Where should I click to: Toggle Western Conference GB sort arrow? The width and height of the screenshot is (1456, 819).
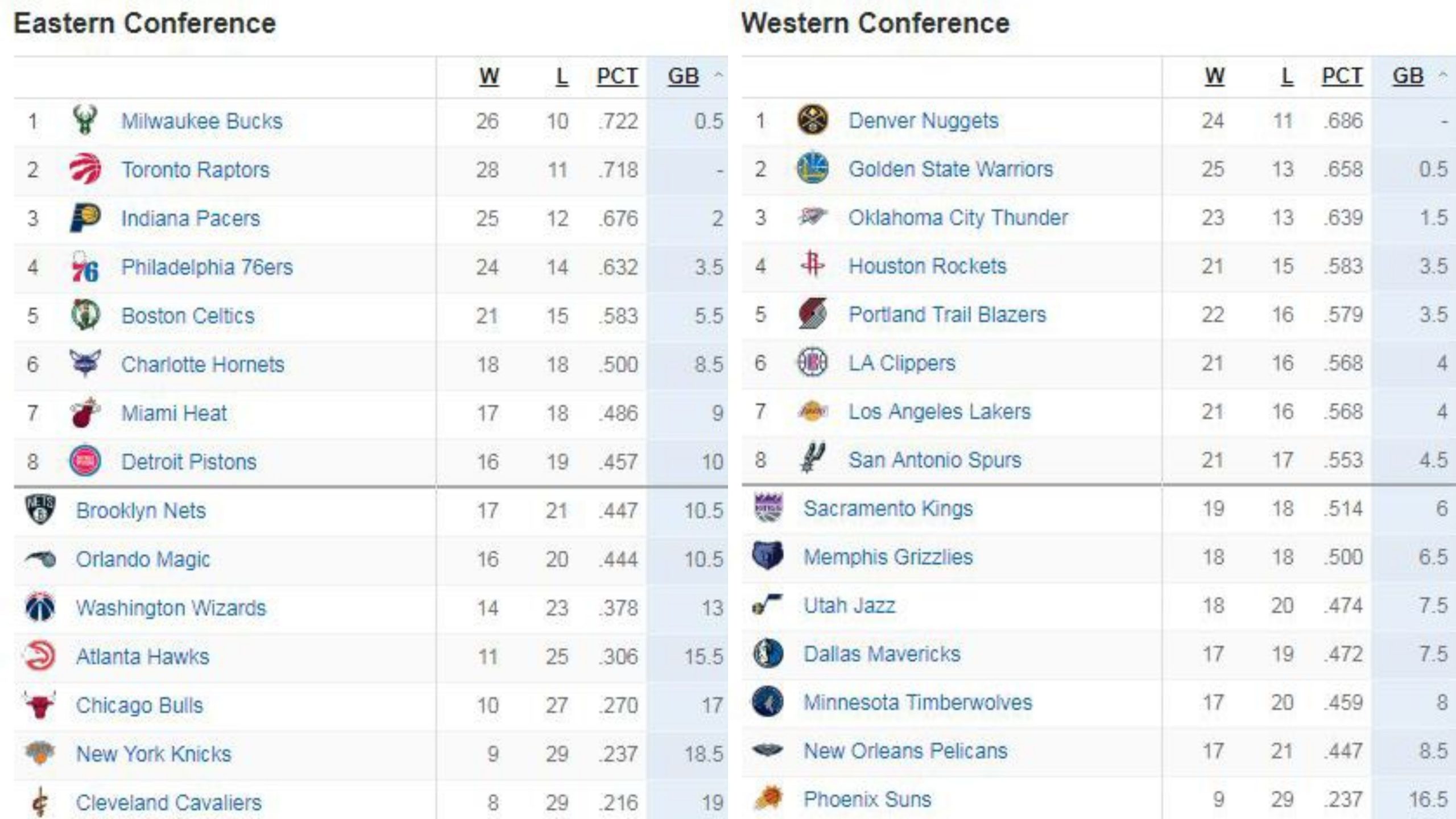pos(1443,75)
